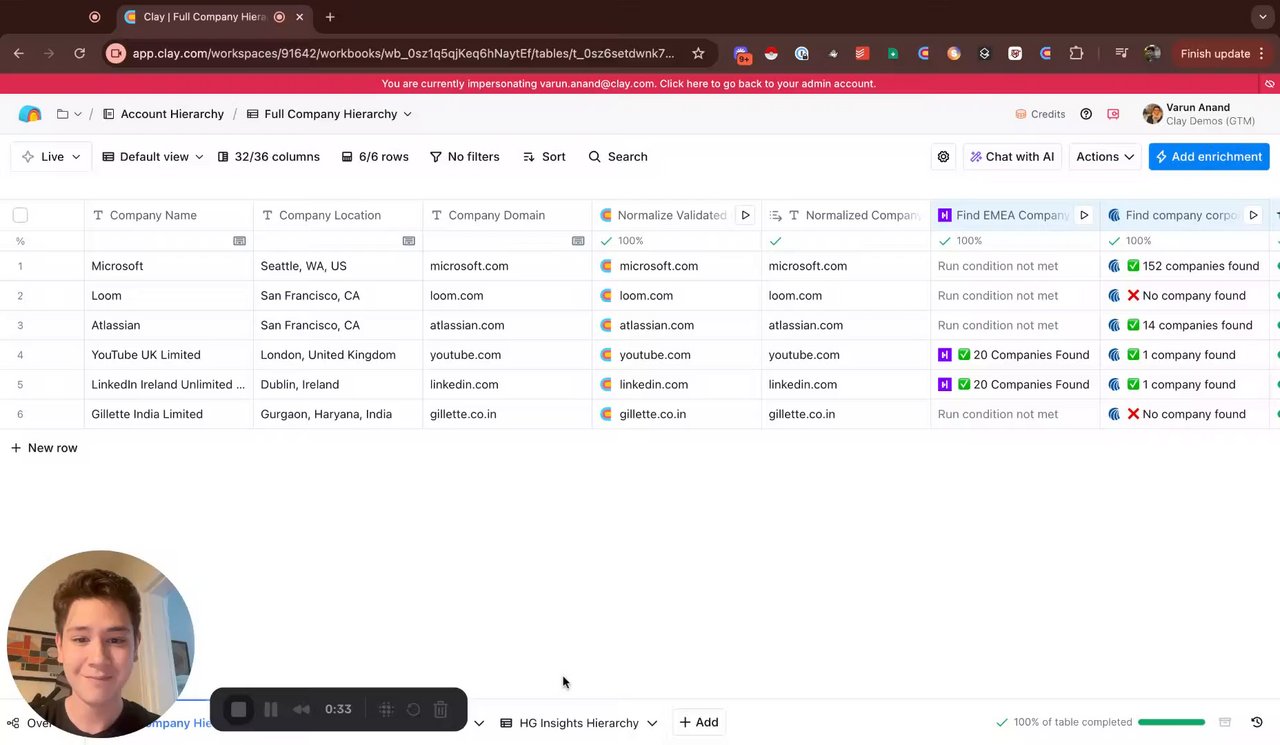1280x745 pixels.
Task: Click Add enrichment button
Action: [x=1209, y=157]
